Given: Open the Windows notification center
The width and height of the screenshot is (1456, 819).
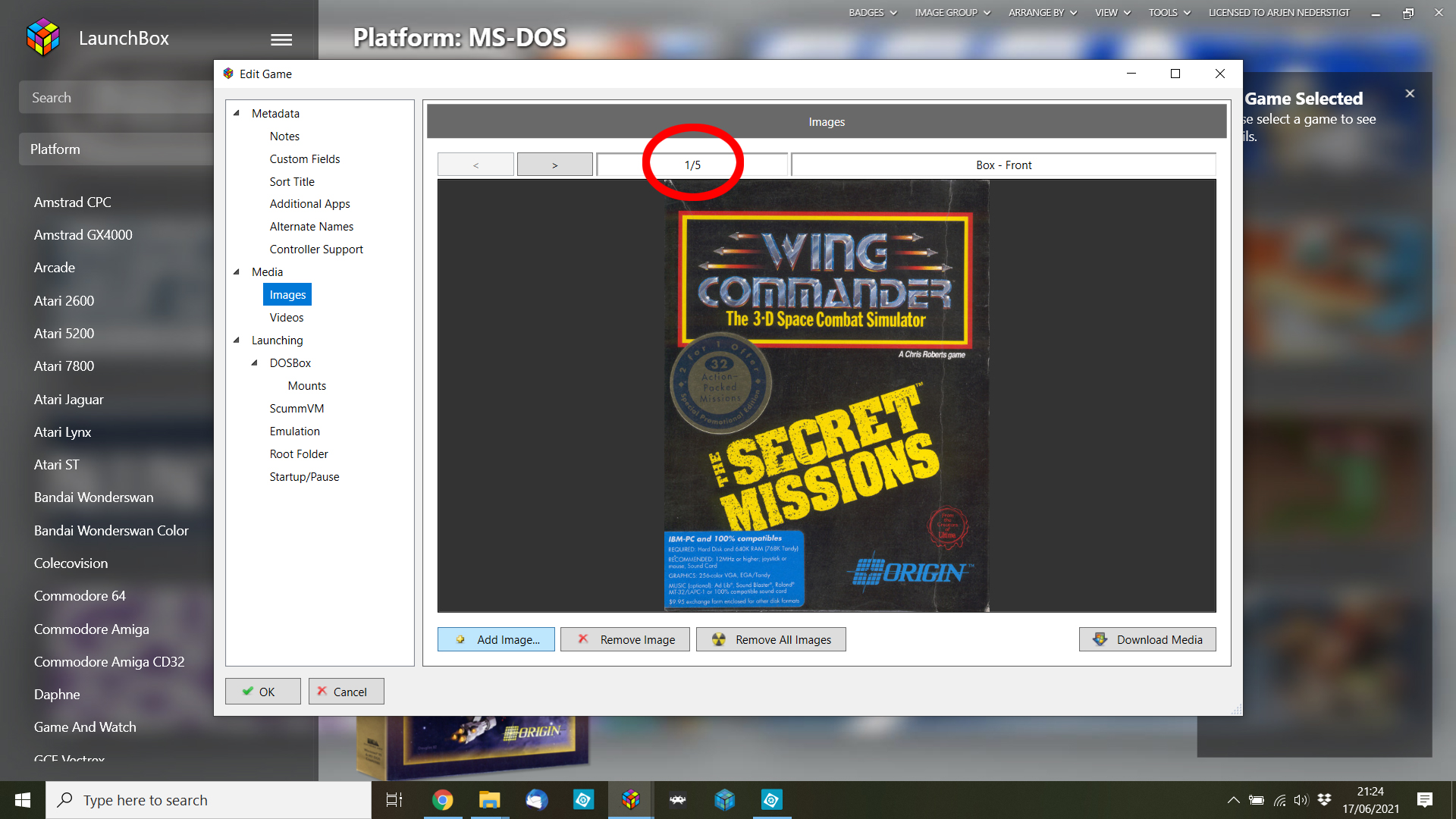Looking at the screenshot, I should [x=1424, y=800].
